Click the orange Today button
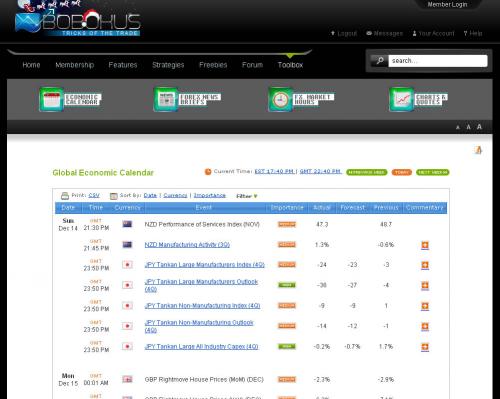The height and width of the screenshot is (399, 500). 402,172
